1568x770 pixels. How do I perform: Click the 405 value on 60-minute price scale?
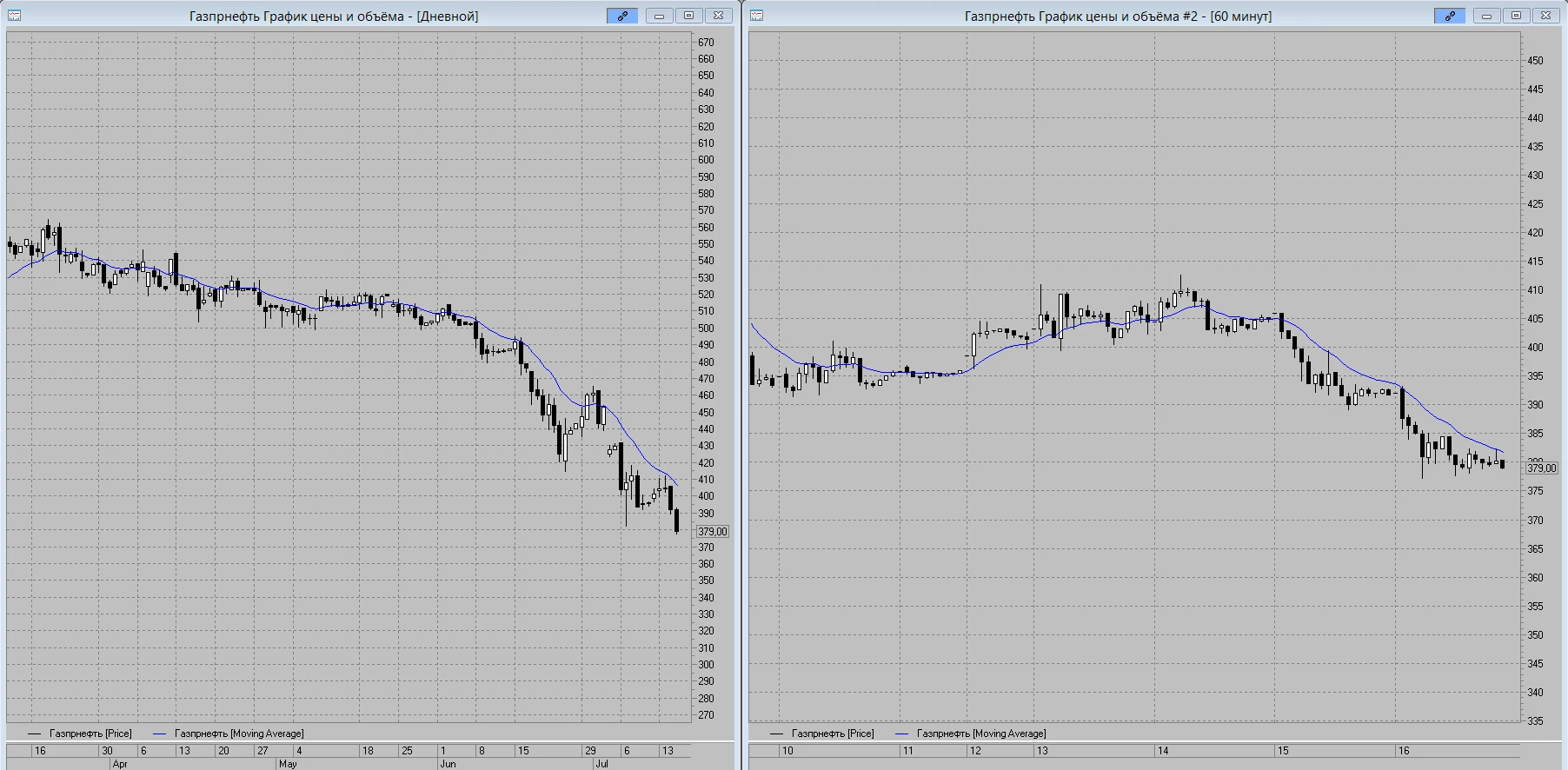(1536, 319)
